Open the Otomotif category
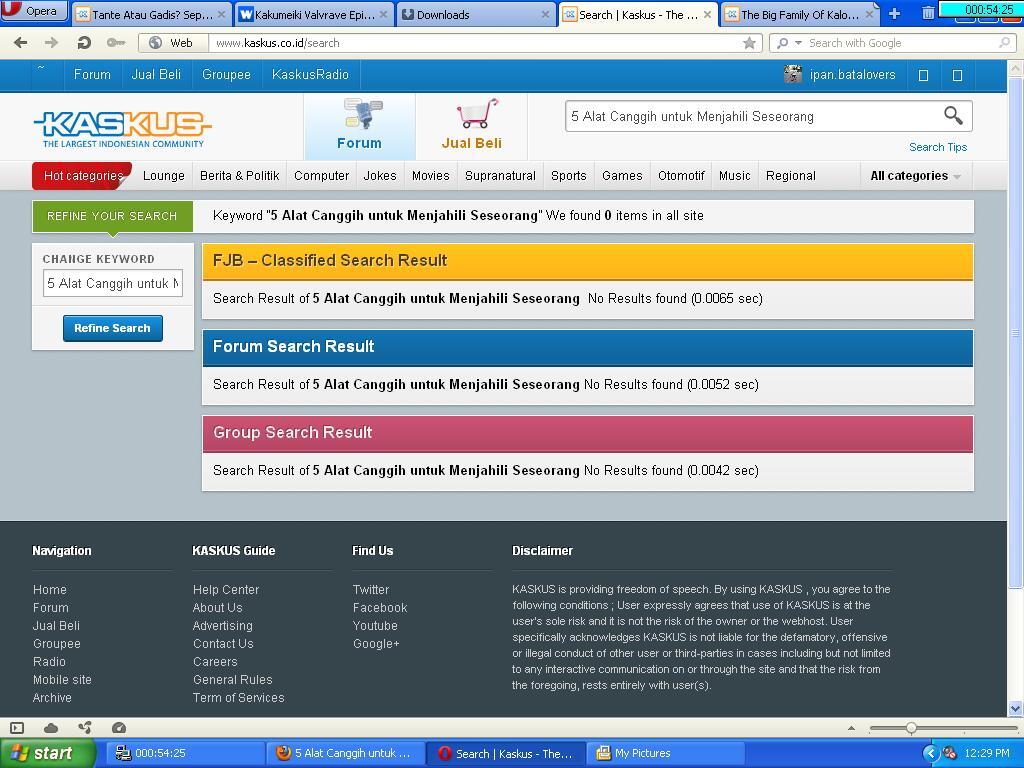Screen dimensions: 1024x768 681,176
